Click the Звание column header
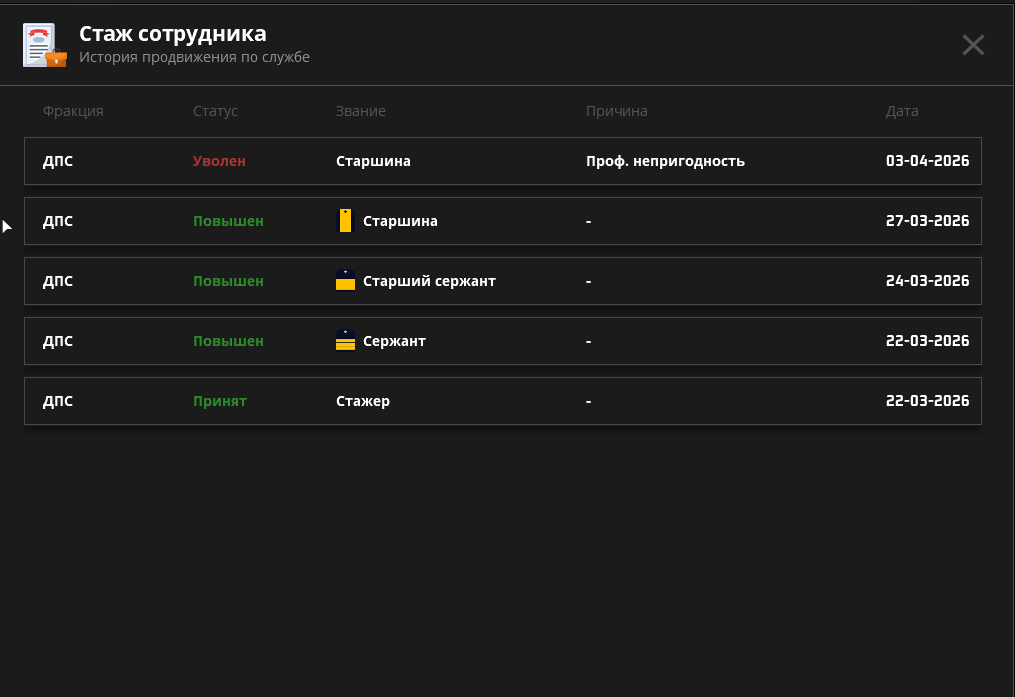1015x697 pixels. click(360, 111)
